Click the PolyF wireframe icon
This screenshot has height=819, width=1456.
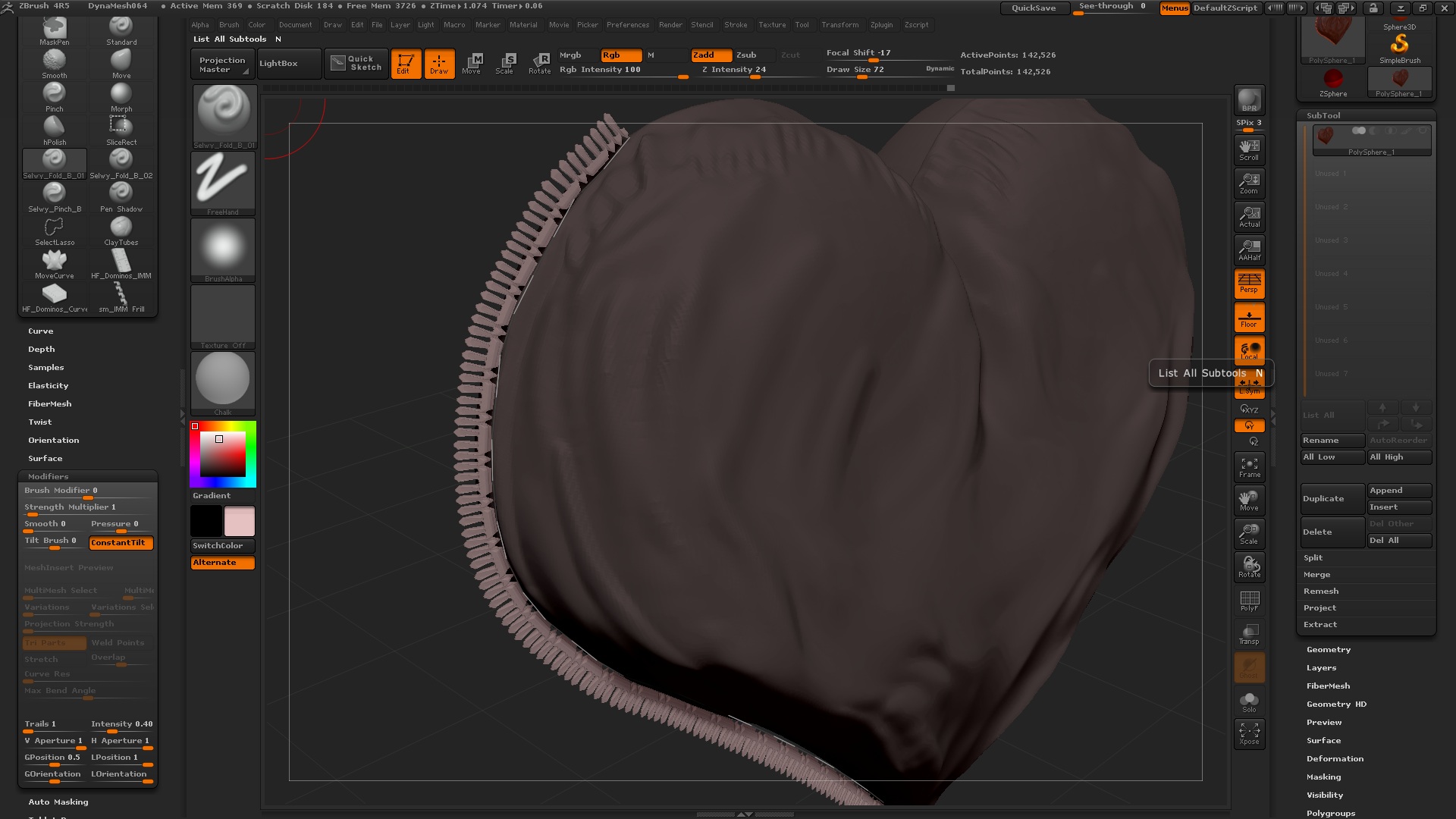click(x=1249, y=601)
